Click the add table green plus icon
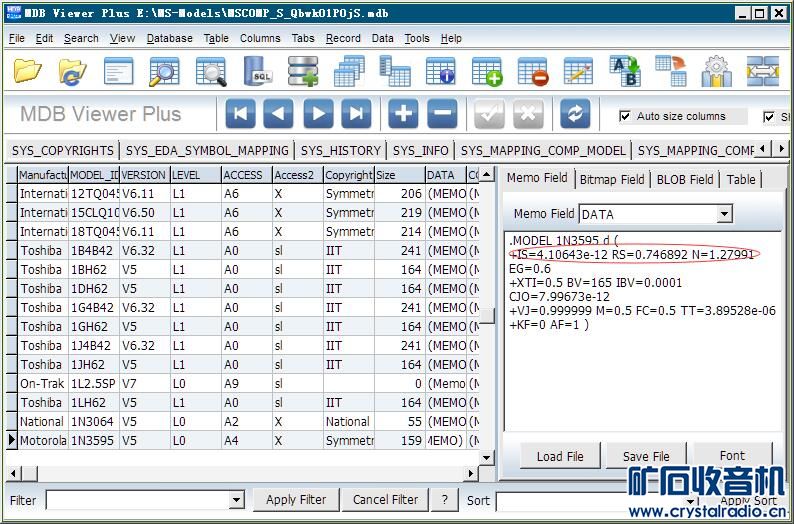Screen dimensions: 794x524 (487, 71)
